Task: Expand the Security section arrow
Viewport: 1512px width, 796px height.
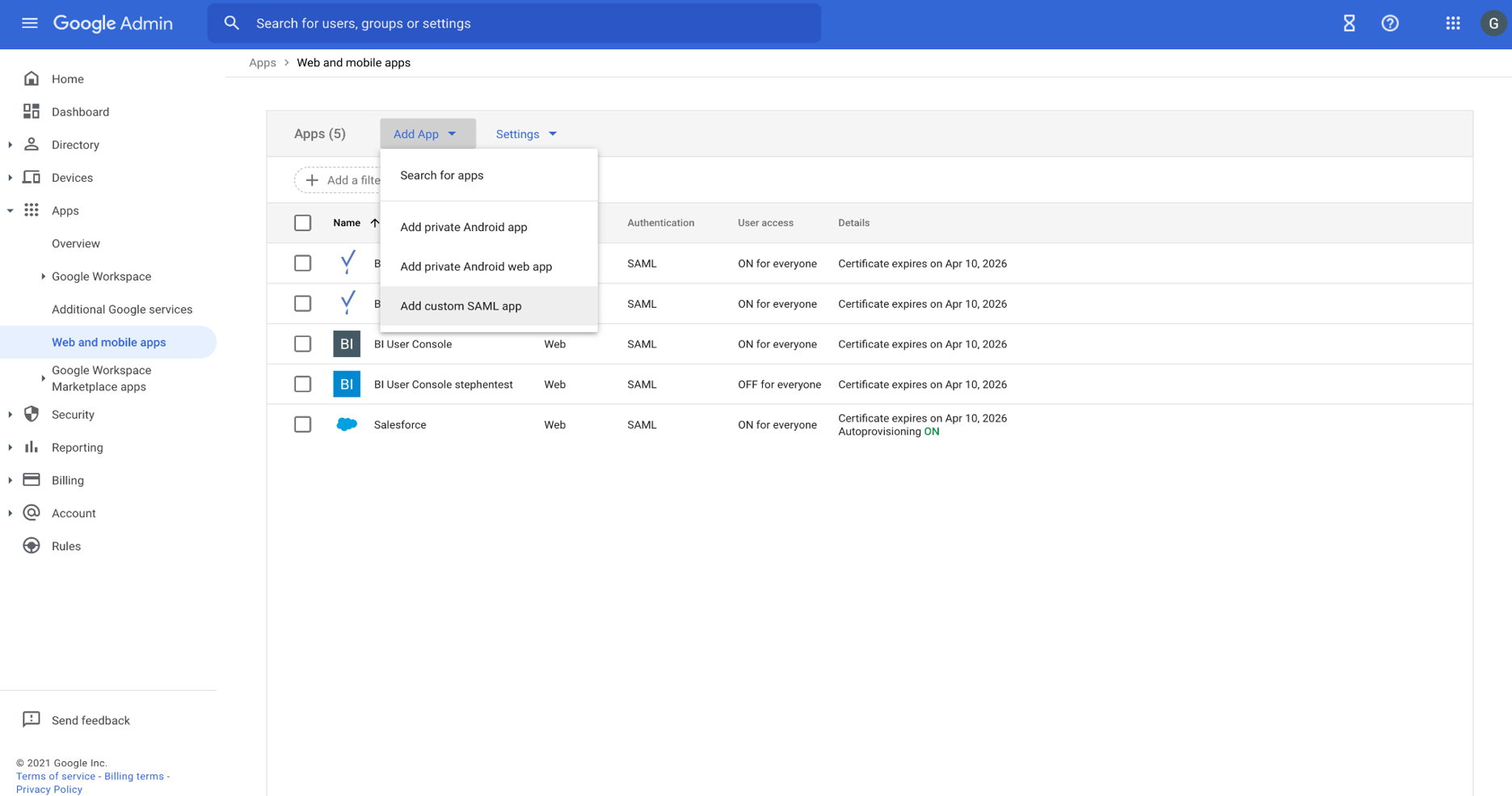Action: tap(11, 415)
